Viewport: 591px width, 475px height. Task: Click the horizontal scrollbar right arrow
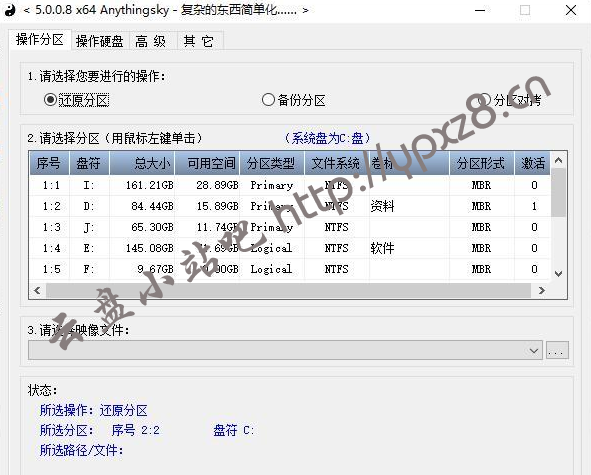pyautogui.click(x=542, y=290)
